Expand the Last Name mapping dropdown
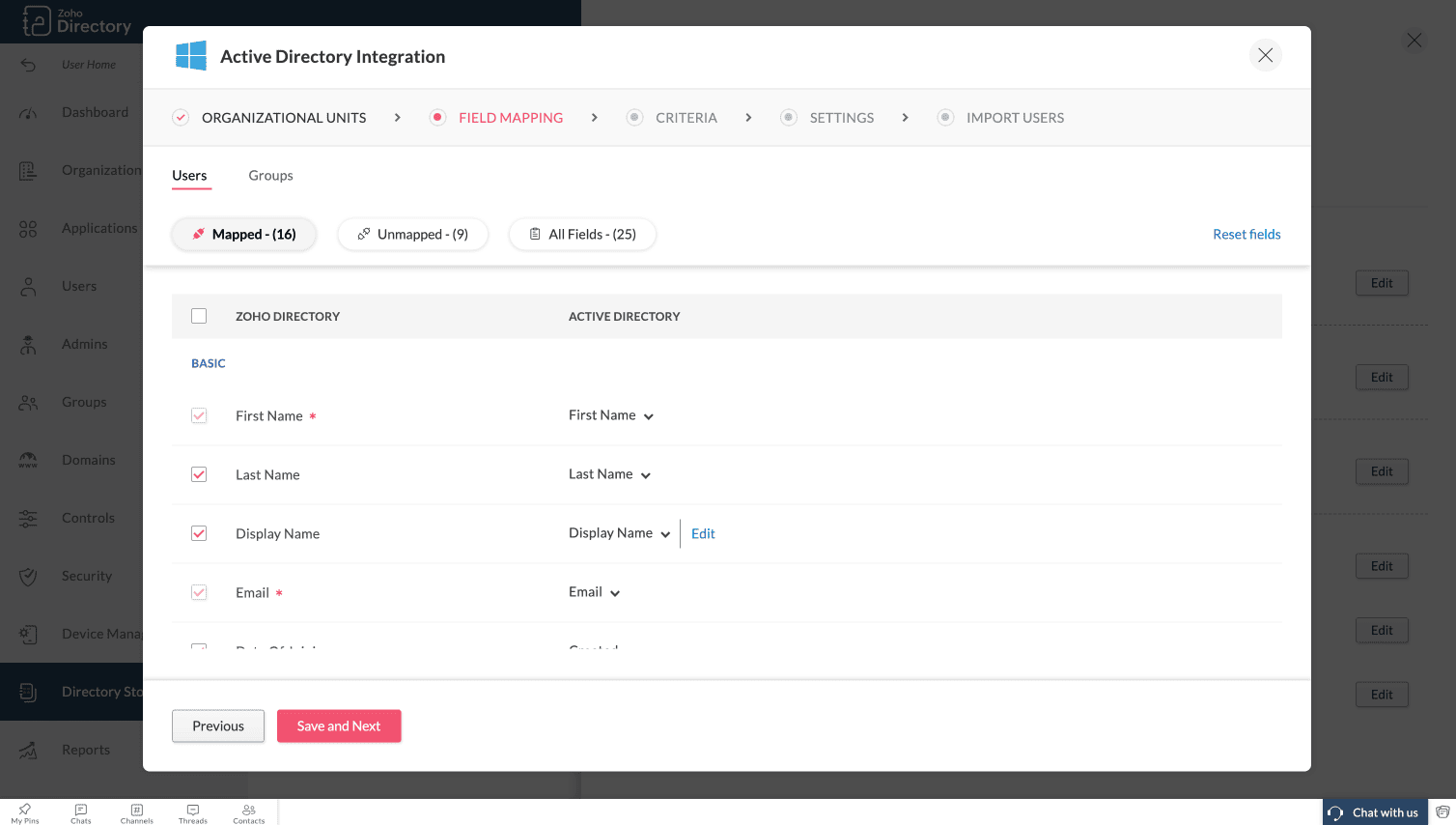1456x825 pixels. pos(610,474)
